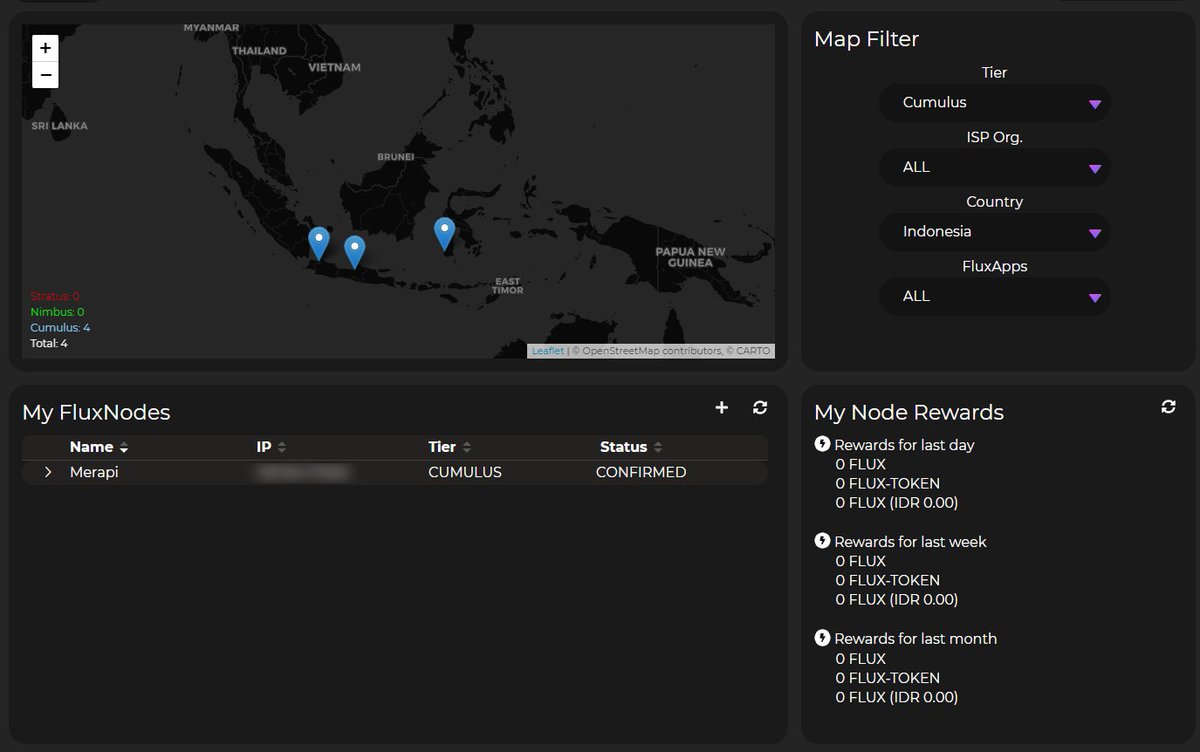Click the Sulawesi map marker

[x=444, y=234]
